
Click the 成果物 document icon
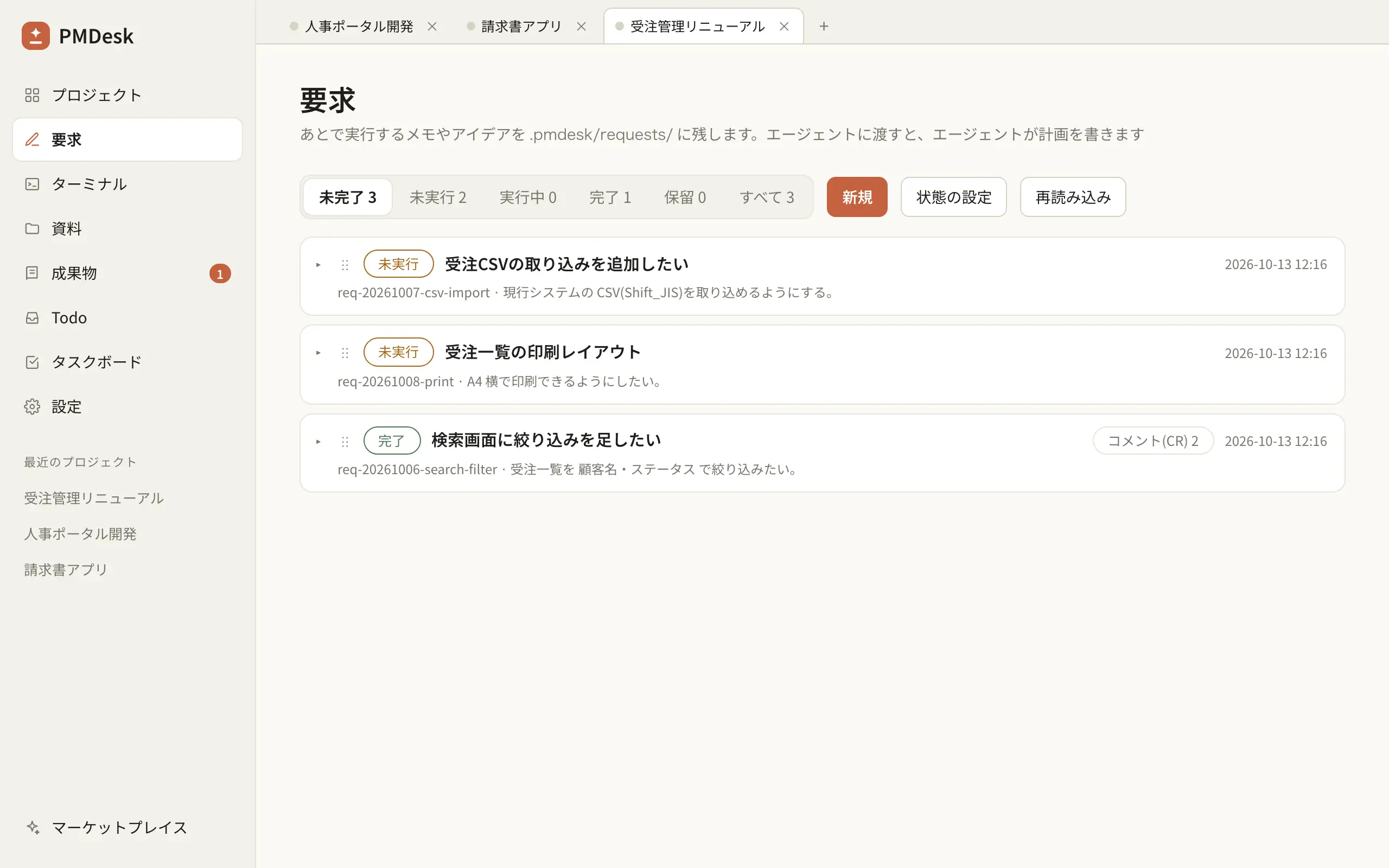[32, 273]
